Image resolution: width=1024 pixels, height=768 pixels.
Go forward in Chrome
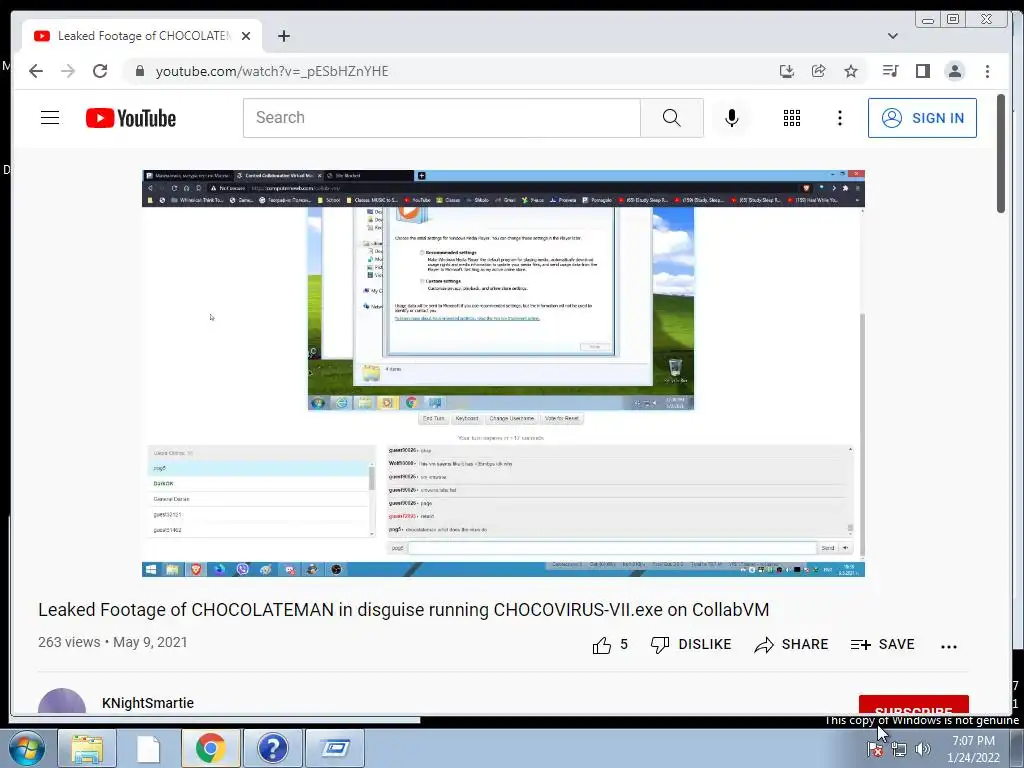coord(68,71)
